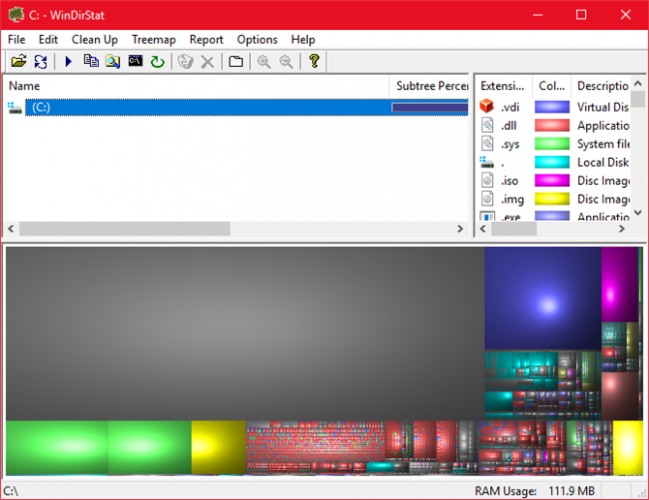Open the File menu
The image size is (649, 500).
point(17,40)
